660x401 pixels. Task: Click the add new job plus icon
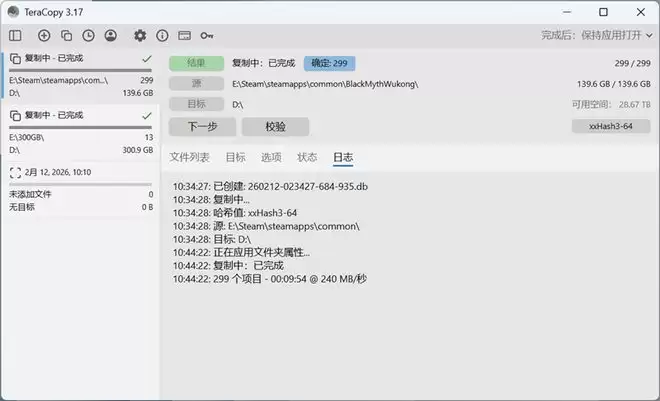tap(43, 35)
